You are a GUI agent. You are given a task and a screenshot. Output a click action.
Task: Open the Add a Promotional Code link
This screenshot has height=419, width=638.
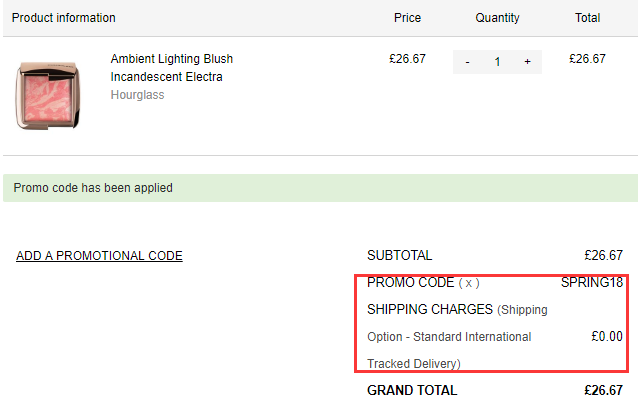pos(99,256)
